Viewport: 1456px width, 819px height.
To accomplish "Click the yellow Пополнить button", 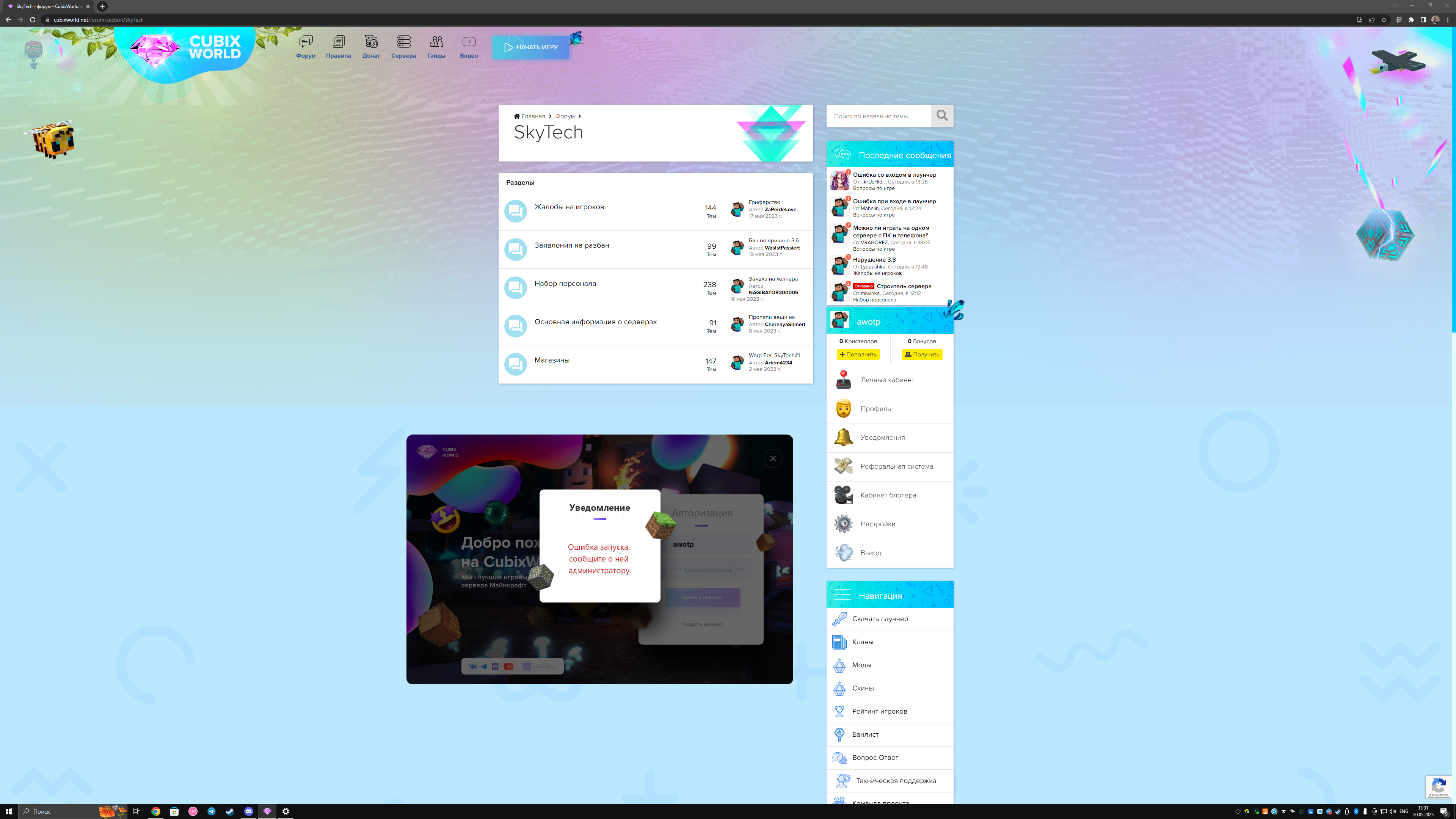I will point(857,355).
